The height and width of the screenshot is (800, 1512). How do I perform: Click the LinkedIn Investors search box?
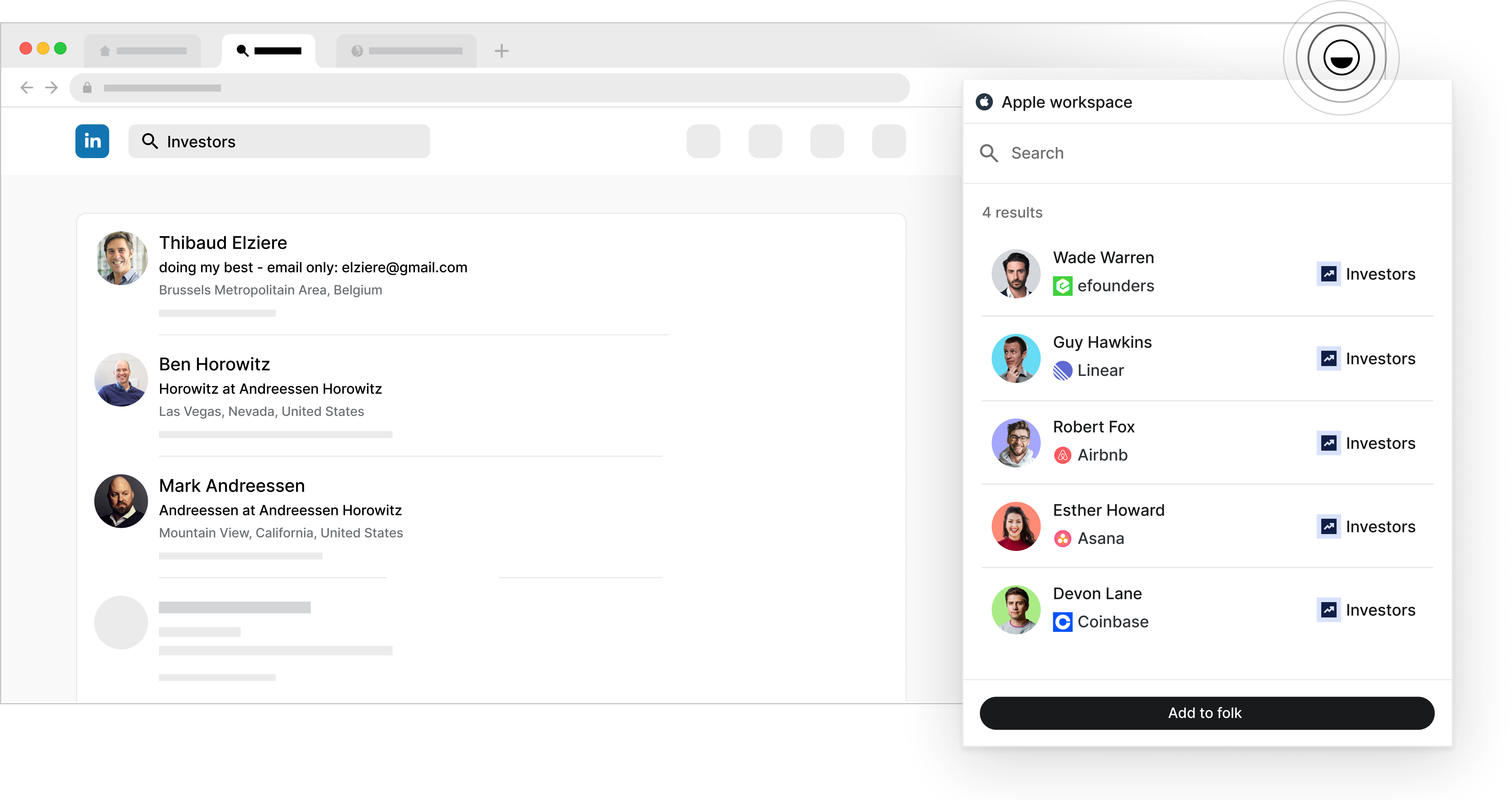279,141
